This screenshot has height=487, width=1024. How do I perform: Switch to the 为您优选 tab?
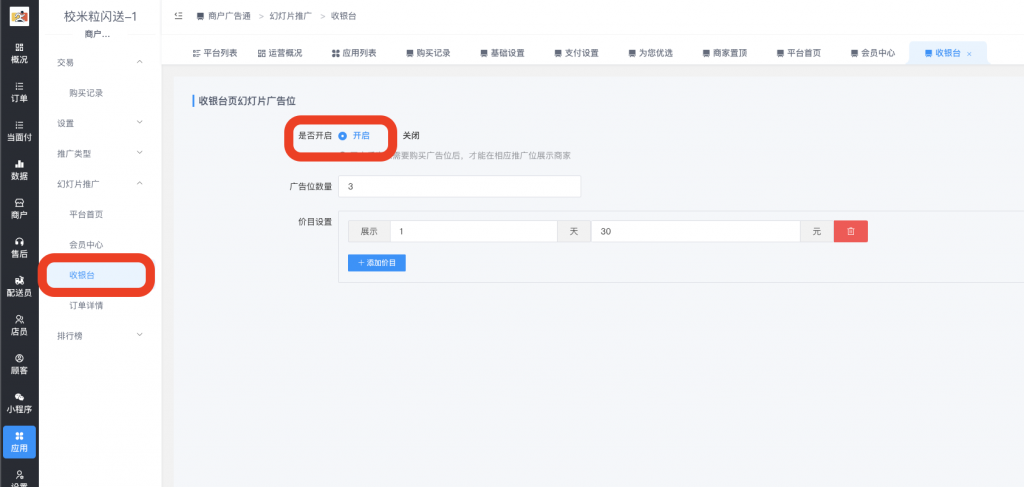650,54
